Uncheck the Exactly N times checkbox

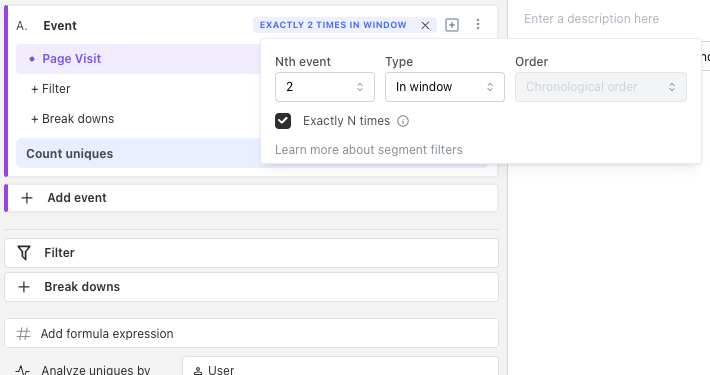tap(283, 121)
